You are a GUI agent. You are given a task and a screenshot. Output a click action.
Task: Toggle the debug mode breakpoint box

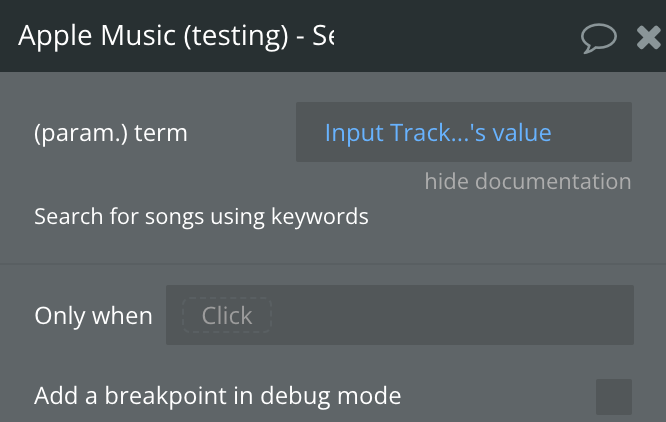tap(614, 397)
